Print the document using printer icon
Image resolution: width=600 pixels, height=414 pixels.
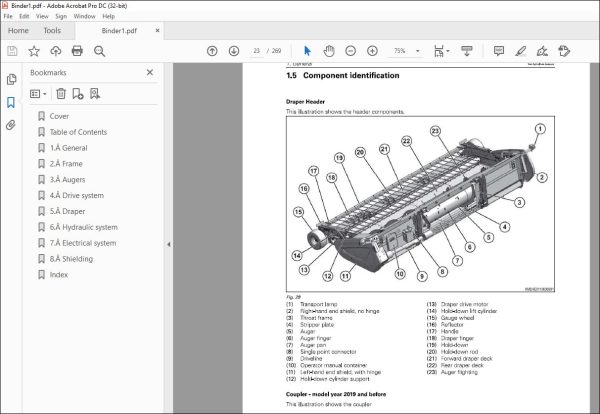pos(77,51)
